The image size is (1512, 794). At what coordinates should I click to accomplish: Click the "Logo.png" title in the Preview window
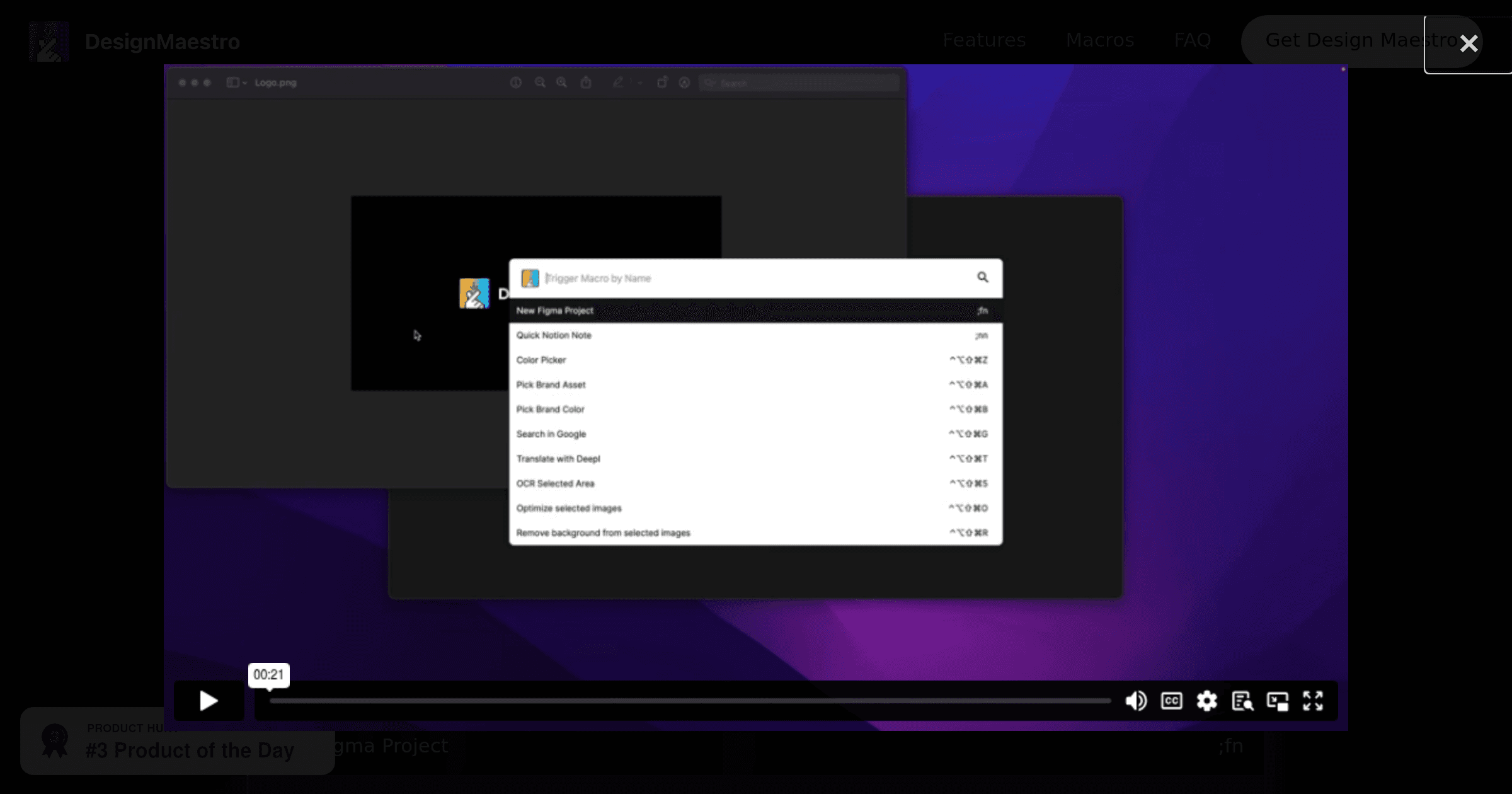[275, 83]
